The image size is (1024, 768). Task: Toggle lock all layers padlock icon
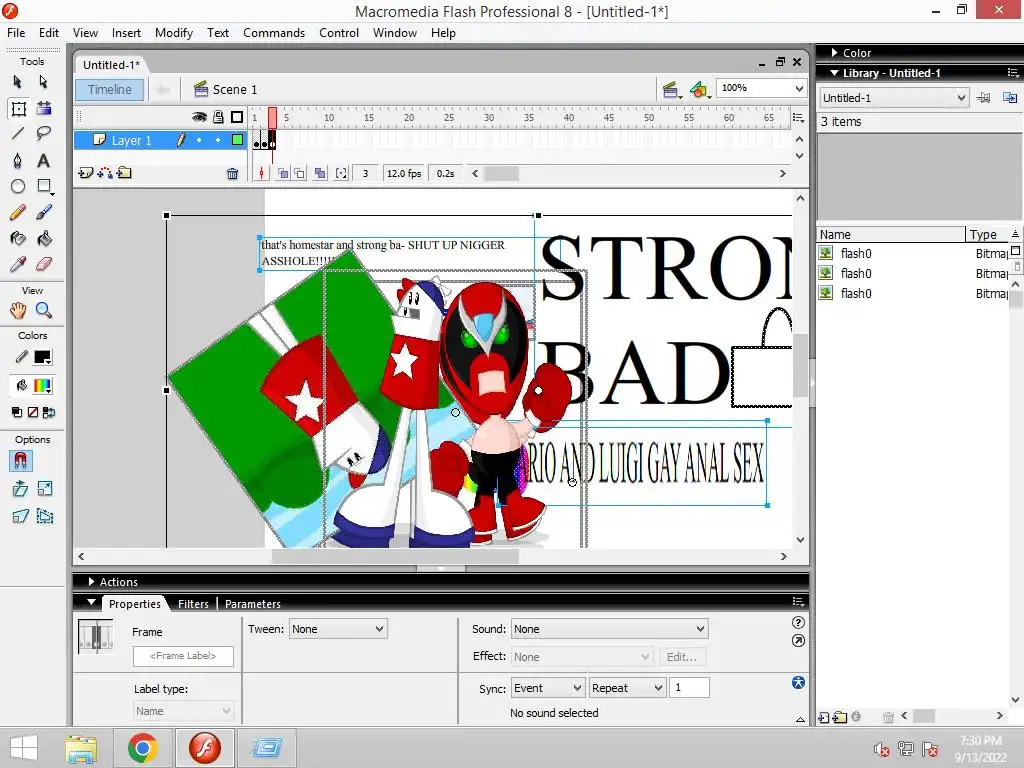(218, 117)
